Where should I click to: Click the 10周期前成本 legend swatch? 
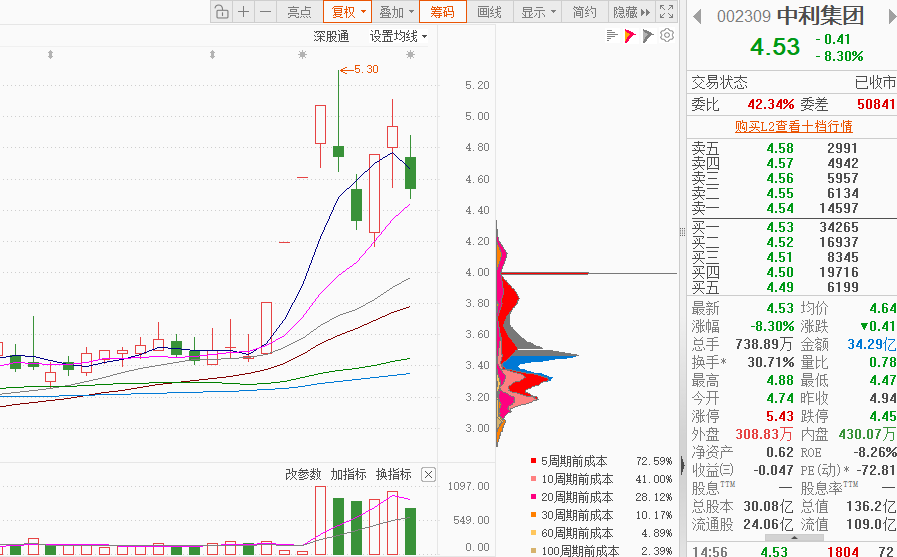pos(534,479)
